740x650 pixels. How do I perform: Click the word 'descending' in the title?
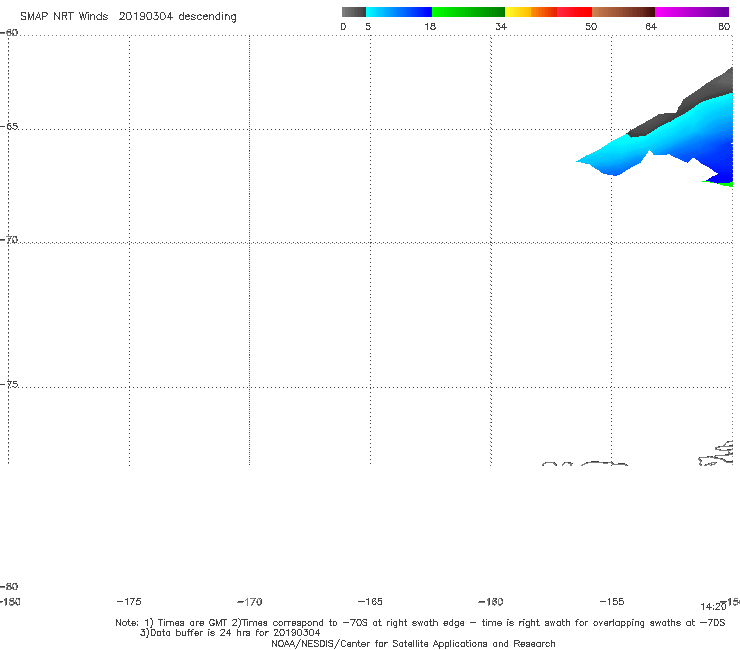point(207,17)
